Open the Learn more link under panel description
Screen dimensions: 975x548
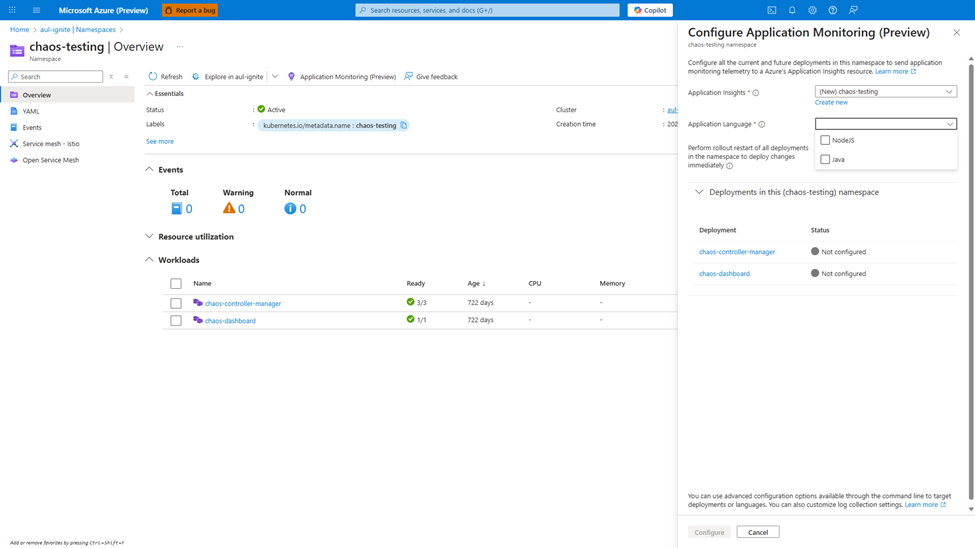(x=895, y=72)
